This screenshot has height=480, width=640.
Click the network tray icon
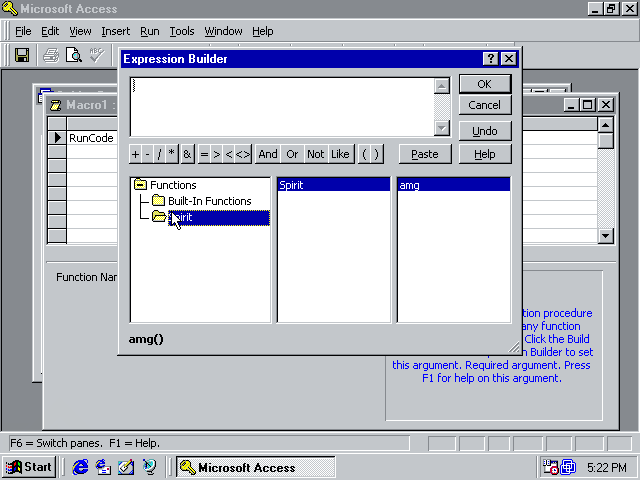[568, 467]
